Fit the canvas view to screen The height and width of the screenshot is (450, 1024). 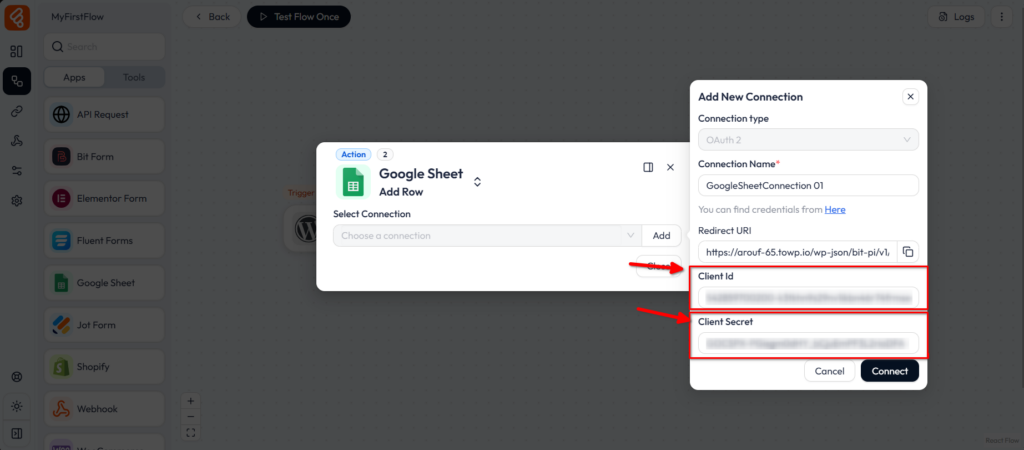coord(191,432)
